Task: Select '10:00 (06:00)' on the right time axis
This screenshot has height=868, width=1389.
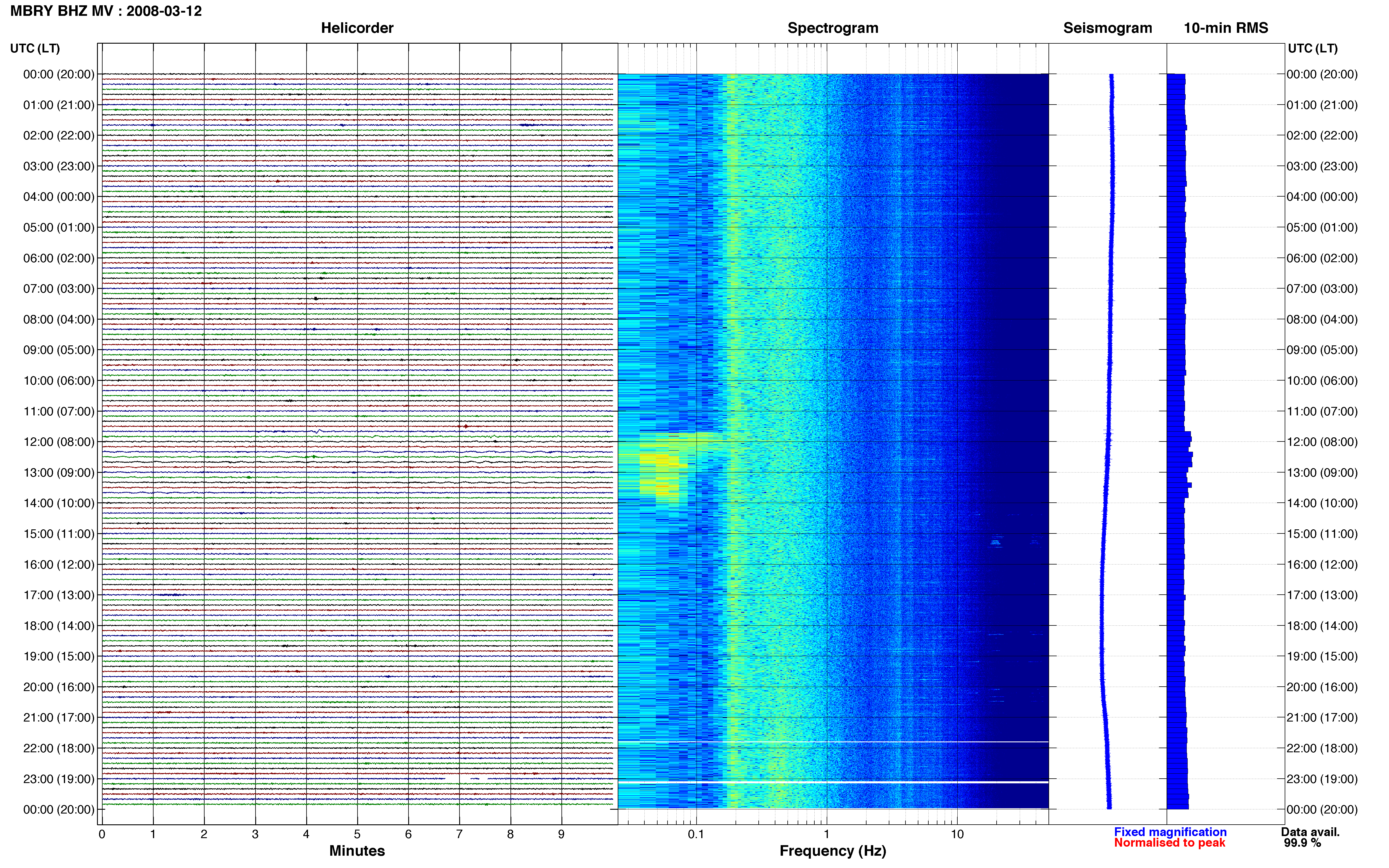Action: [x=1322, y=381]
